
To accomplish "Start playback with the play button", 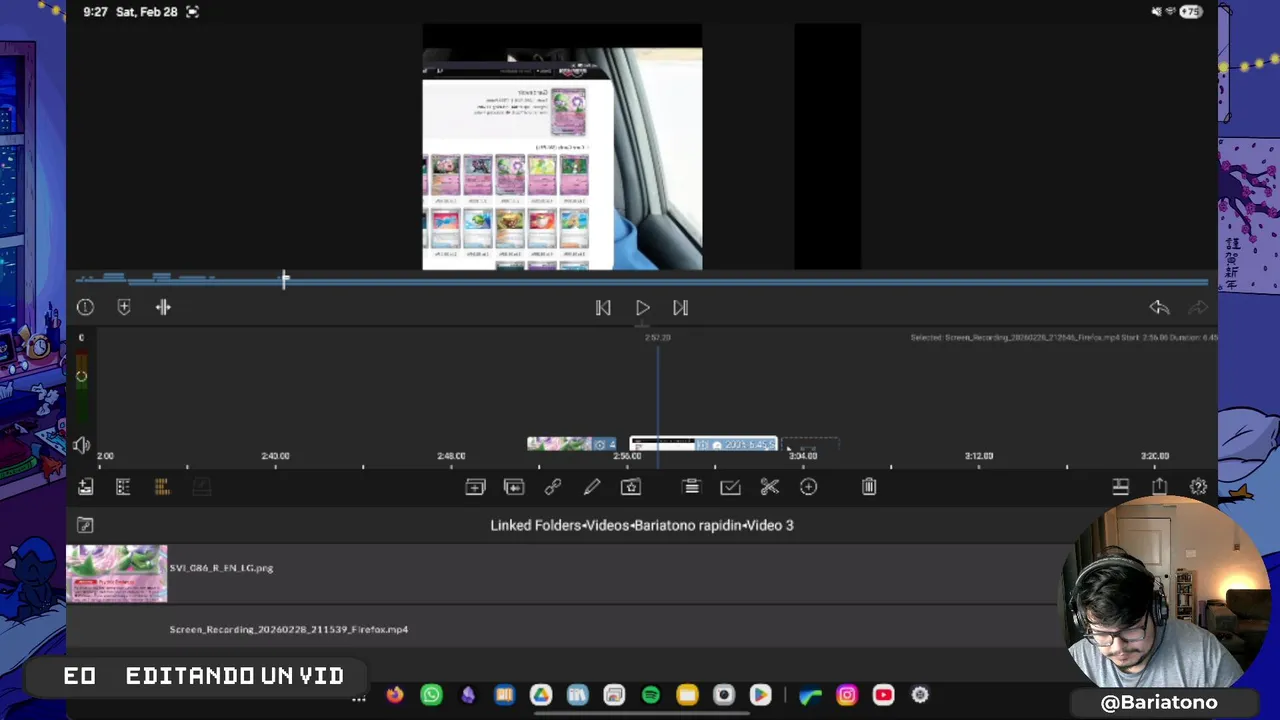I will (x=642, y=308).
